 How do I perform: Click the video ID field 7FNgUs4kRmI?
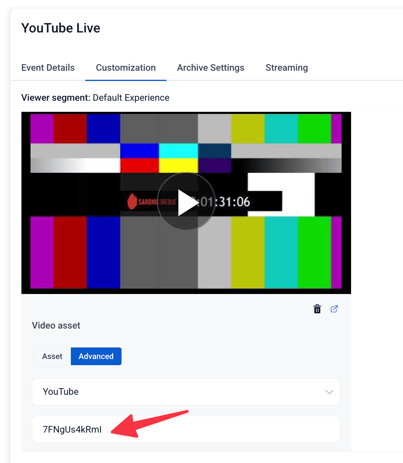(186, 429)
